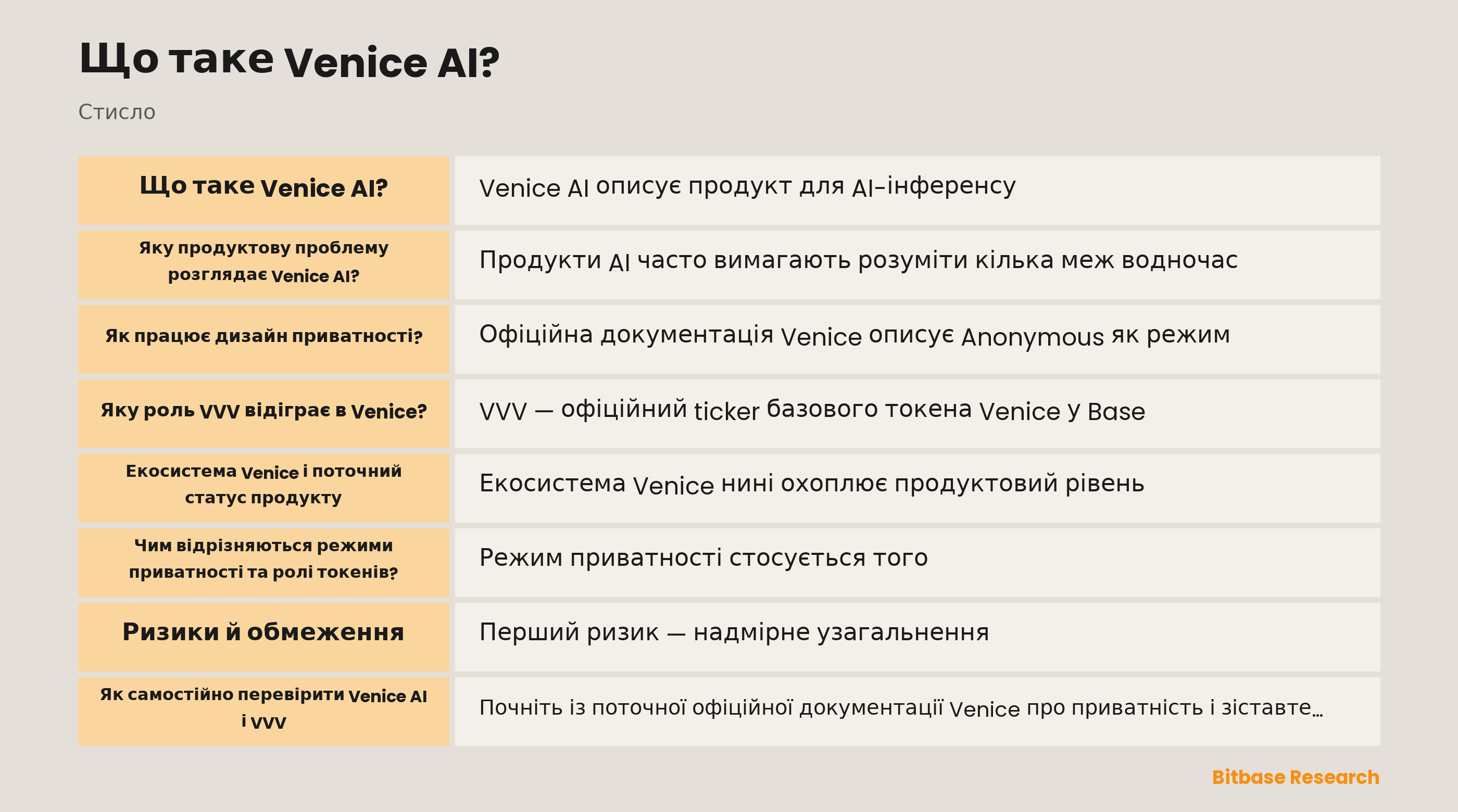Select the orange cell "Що таке Venice AI?"
The image size is (1458, 812).
(263, 190)
